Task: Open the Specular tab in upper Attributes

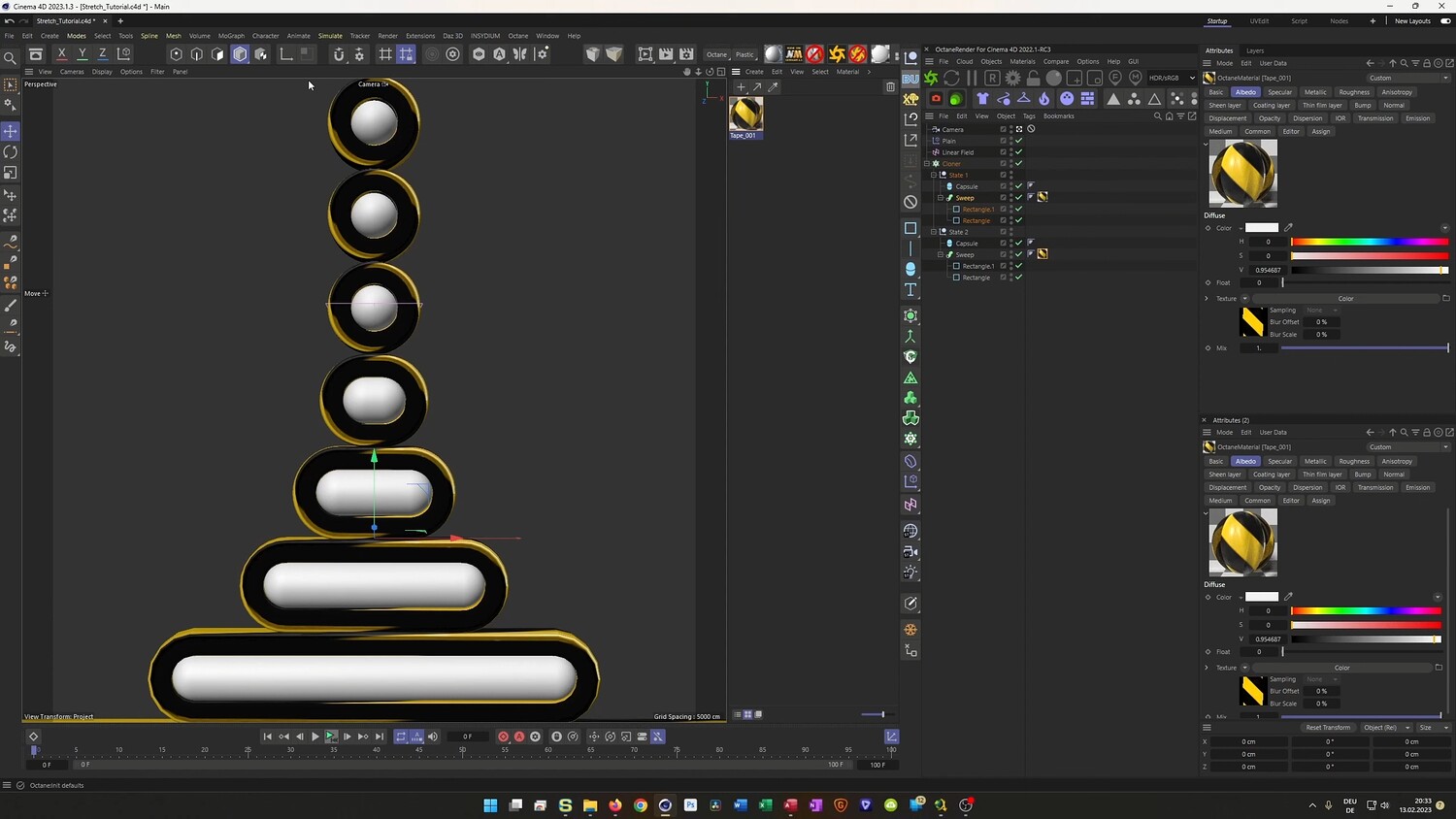Action: click(1280, 92)
